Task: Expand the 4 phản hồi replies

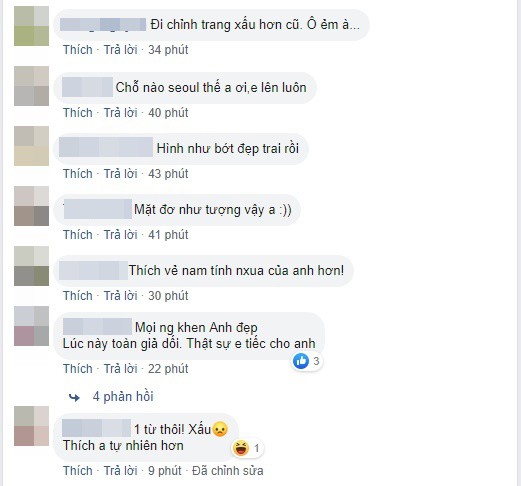Action: click(x=123, y=397)
